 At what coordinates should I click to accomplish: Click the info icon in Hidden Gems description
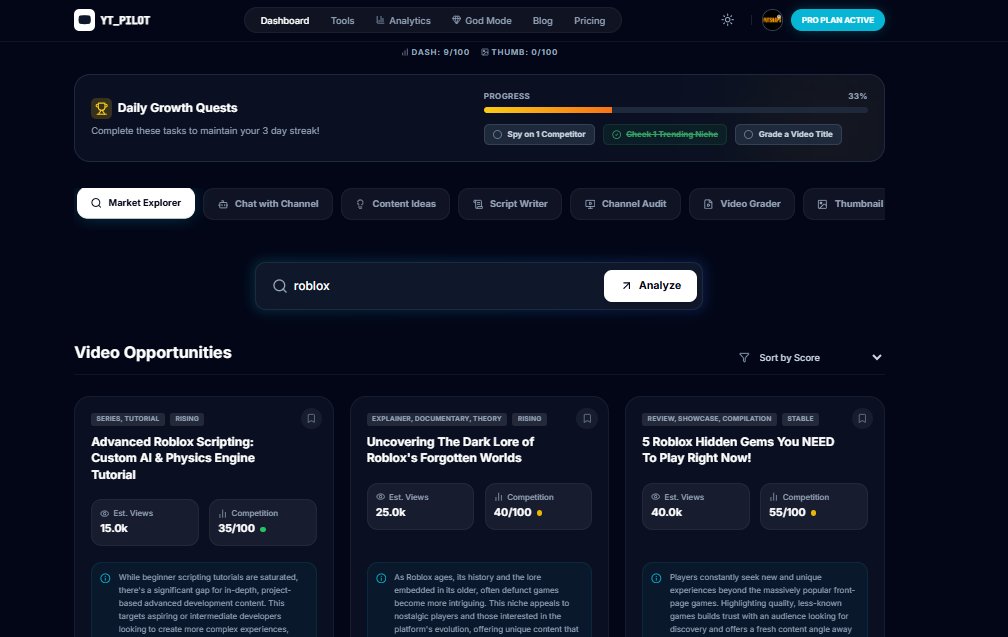click(x=656, y=578)
